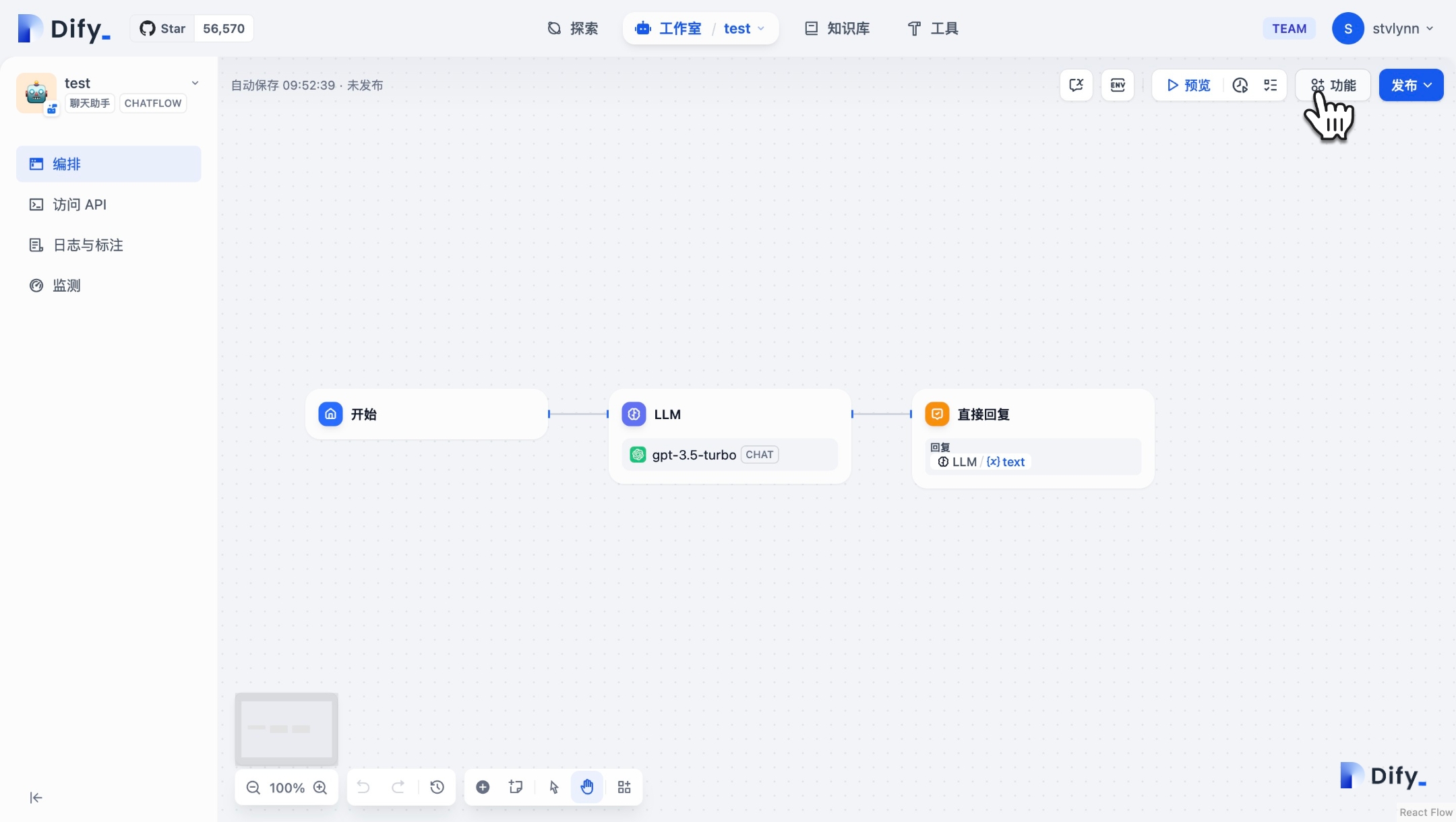Open the 功能 features button
Screen dimensions: 1456x822
1333,85
